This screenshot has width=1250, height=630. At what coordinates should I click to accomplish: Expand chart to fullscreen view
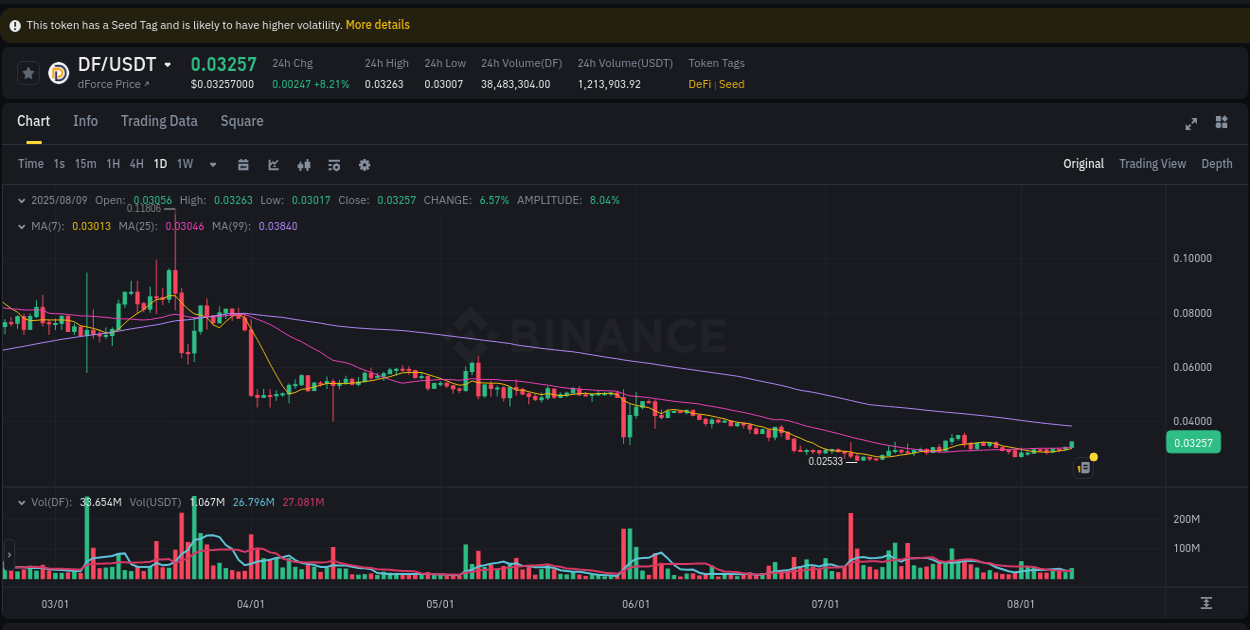coord(1191,123)
